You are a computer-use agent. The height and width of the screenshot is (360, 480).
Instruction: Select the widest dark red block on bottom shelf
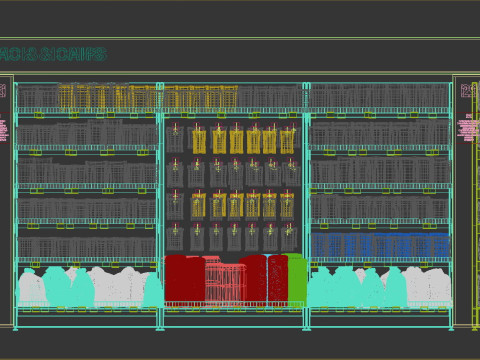coord(185,280)
